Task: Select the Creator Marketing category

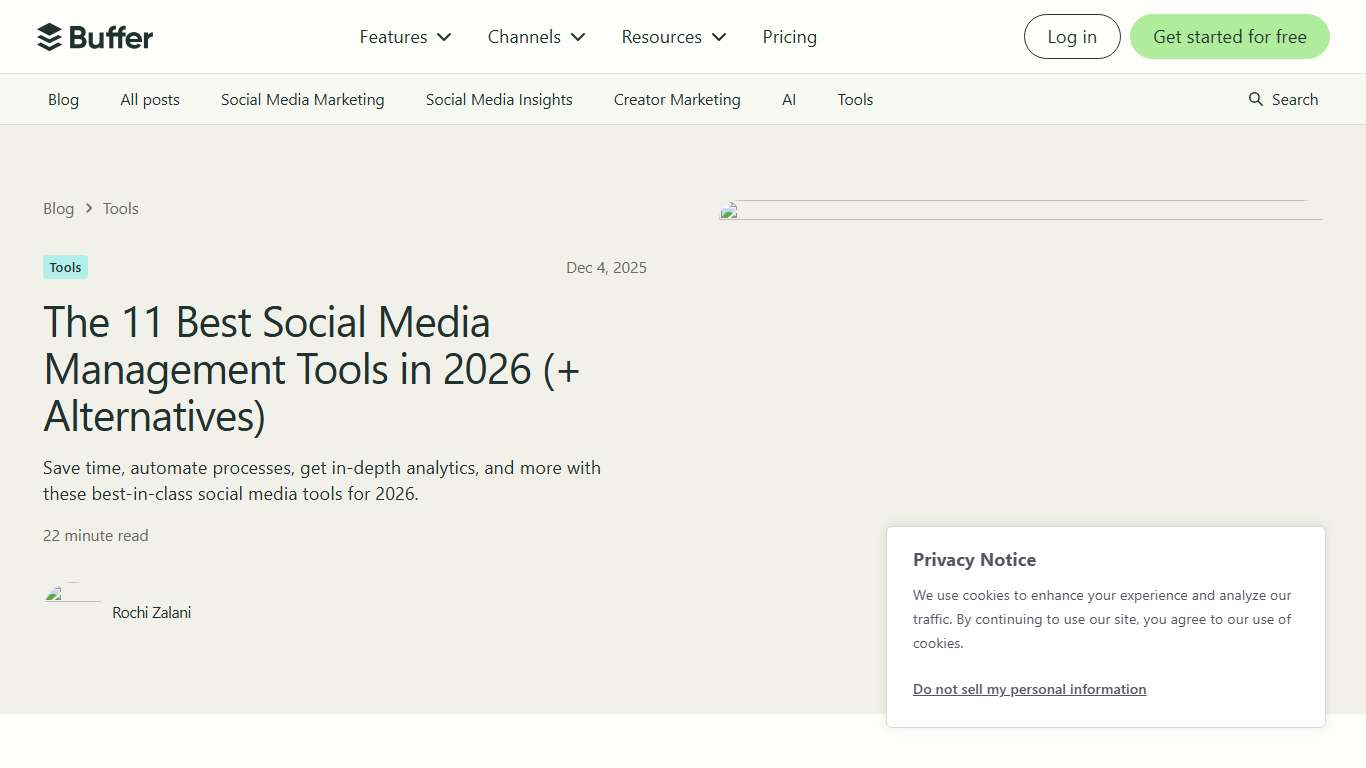Action: click(x=676, y=99)
